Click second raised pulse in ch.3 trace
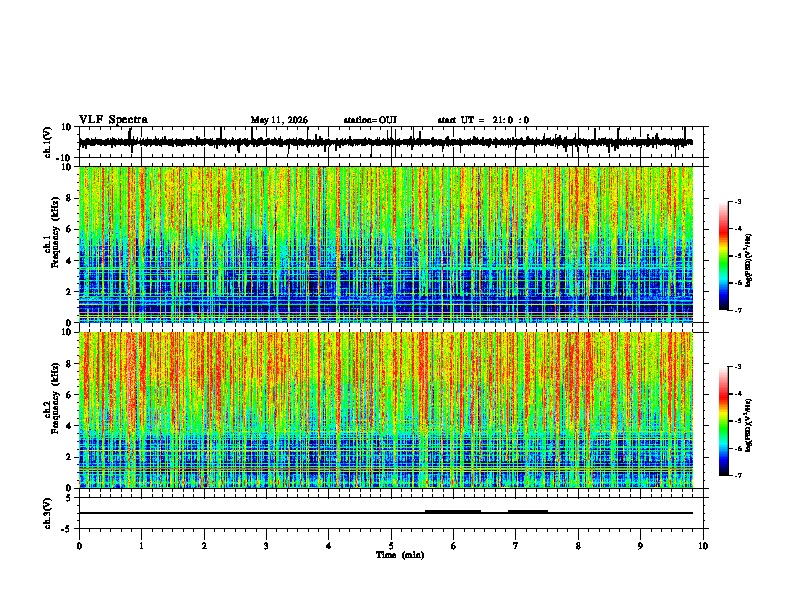Image resolution: width=792 pixels, height=612 pixels. pyautogui.click(x=528, y=511)
